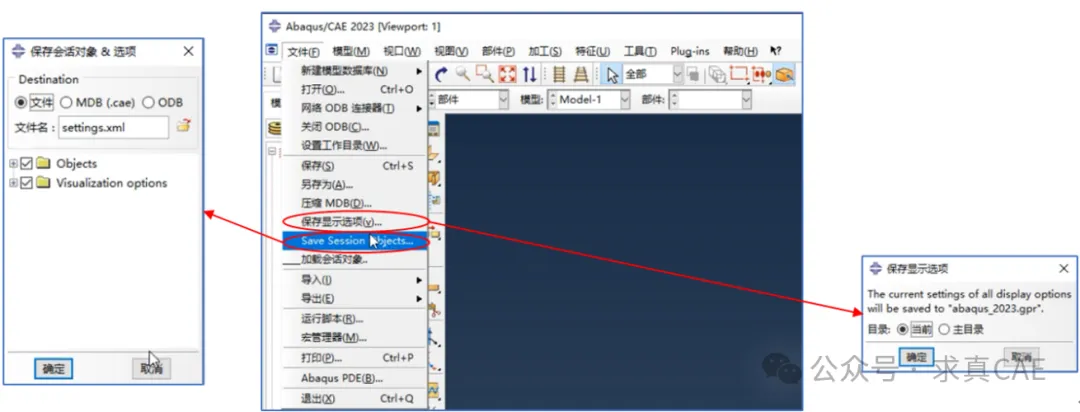Select the MDB (.cae) destination radio
Screen dimensions: 1080x412
[x=66, y=102]
